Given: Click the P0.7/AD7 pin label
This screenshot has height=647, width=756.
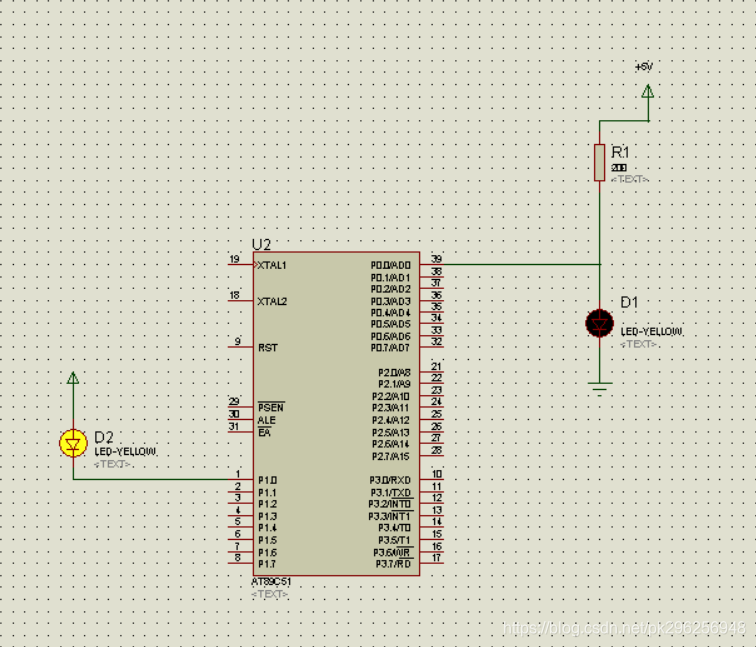Looking at the screenshot, I should 390,348.
